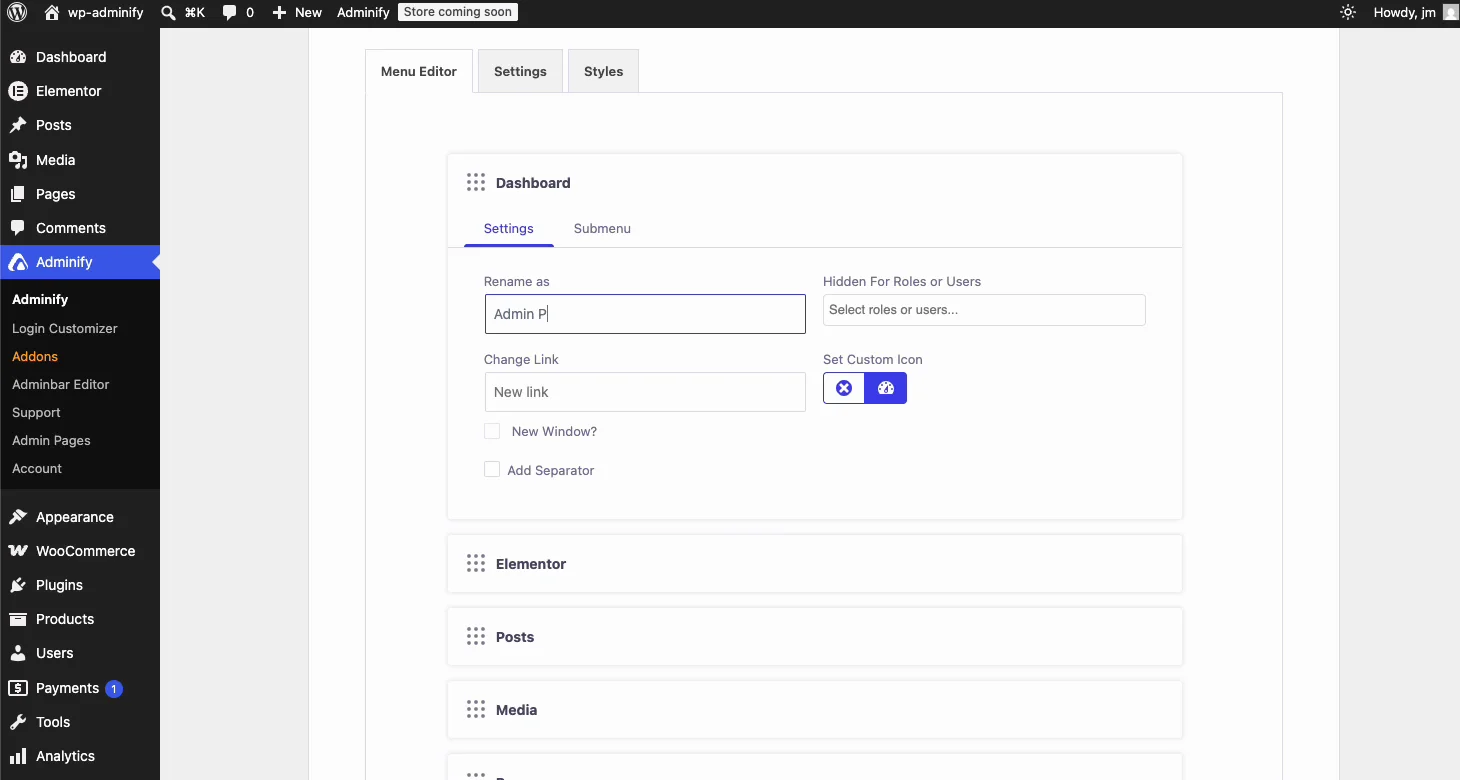Open Payments in the sidebar
This screenshot has width=1460, height=780.
click(80, 688)
